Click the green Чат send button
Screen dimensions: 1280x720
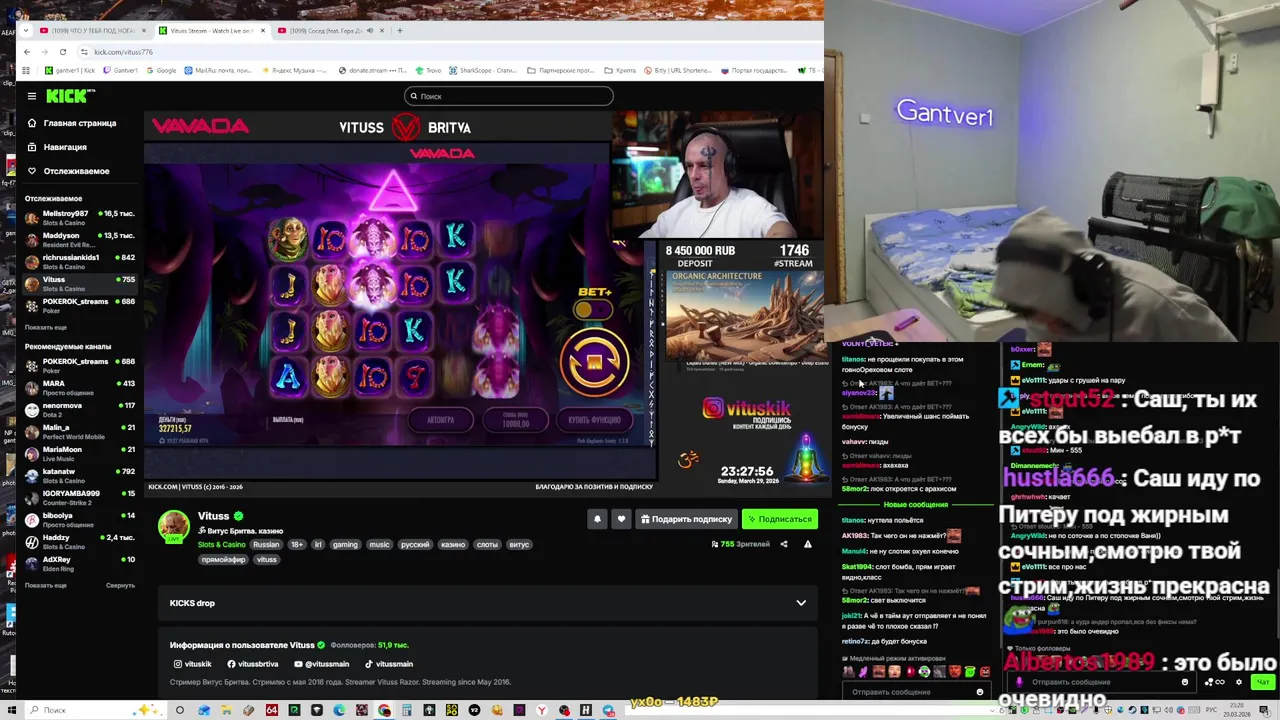click(1262, 682)
